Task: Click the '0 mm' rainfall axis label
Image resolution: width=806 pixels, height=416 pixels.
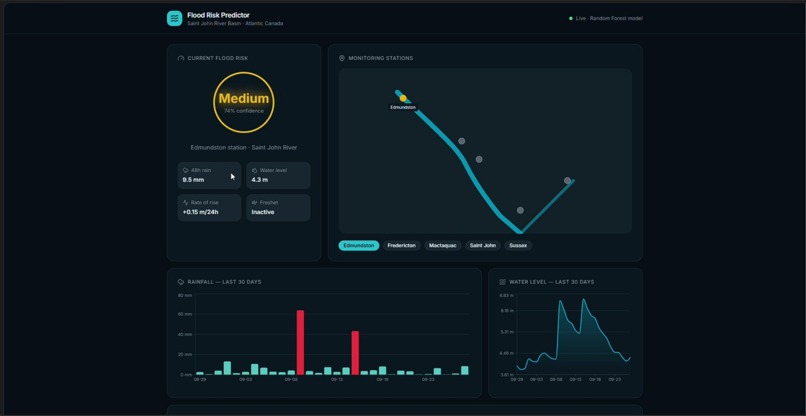Action: [185, 375]
